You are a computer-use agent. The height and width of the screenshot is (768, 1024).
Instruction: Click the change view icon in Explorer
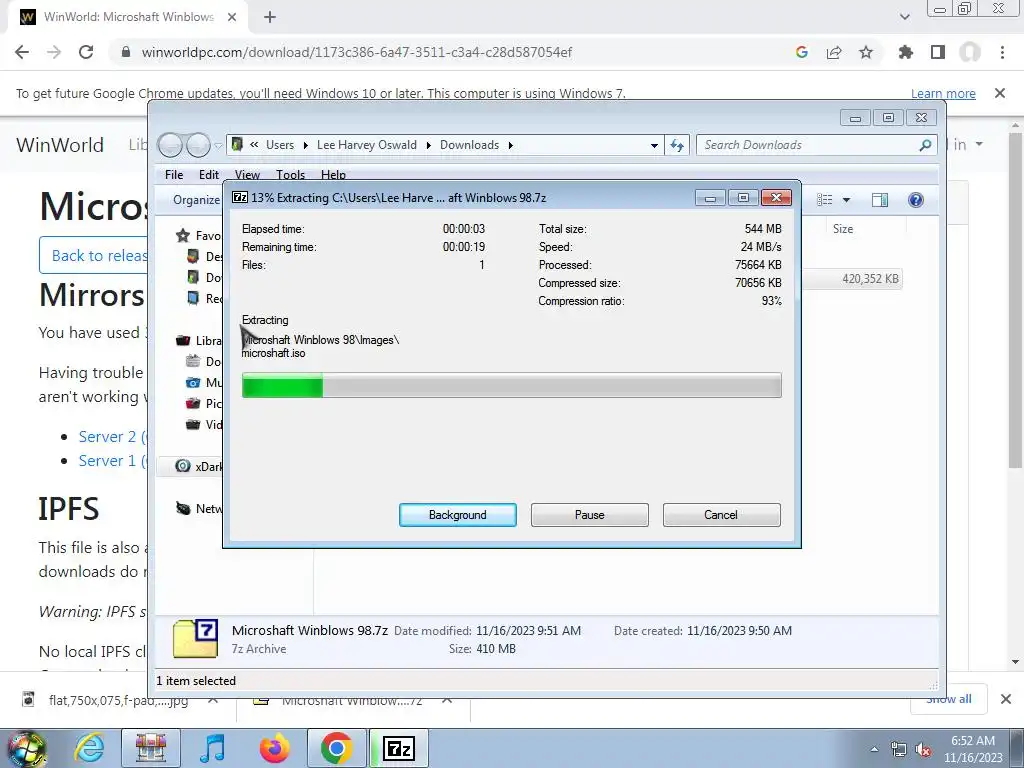pyautogui.click(x=825, y=200)
